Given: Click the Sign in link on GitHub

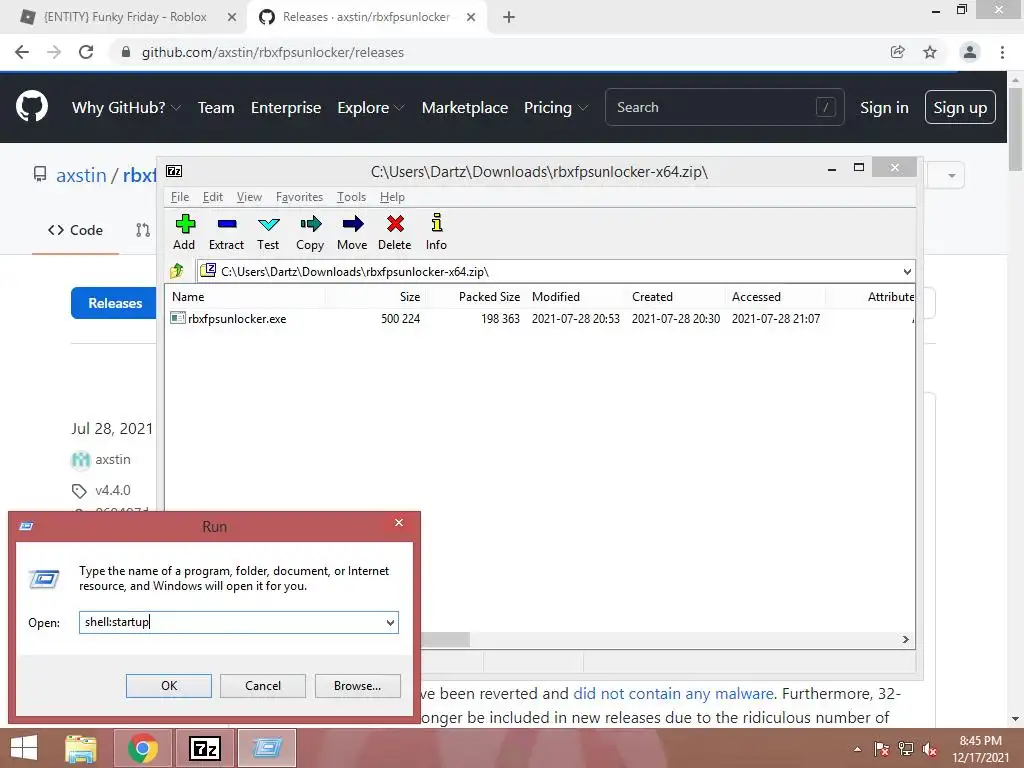Looking at the screenshot, I should (x=884, y=108).
